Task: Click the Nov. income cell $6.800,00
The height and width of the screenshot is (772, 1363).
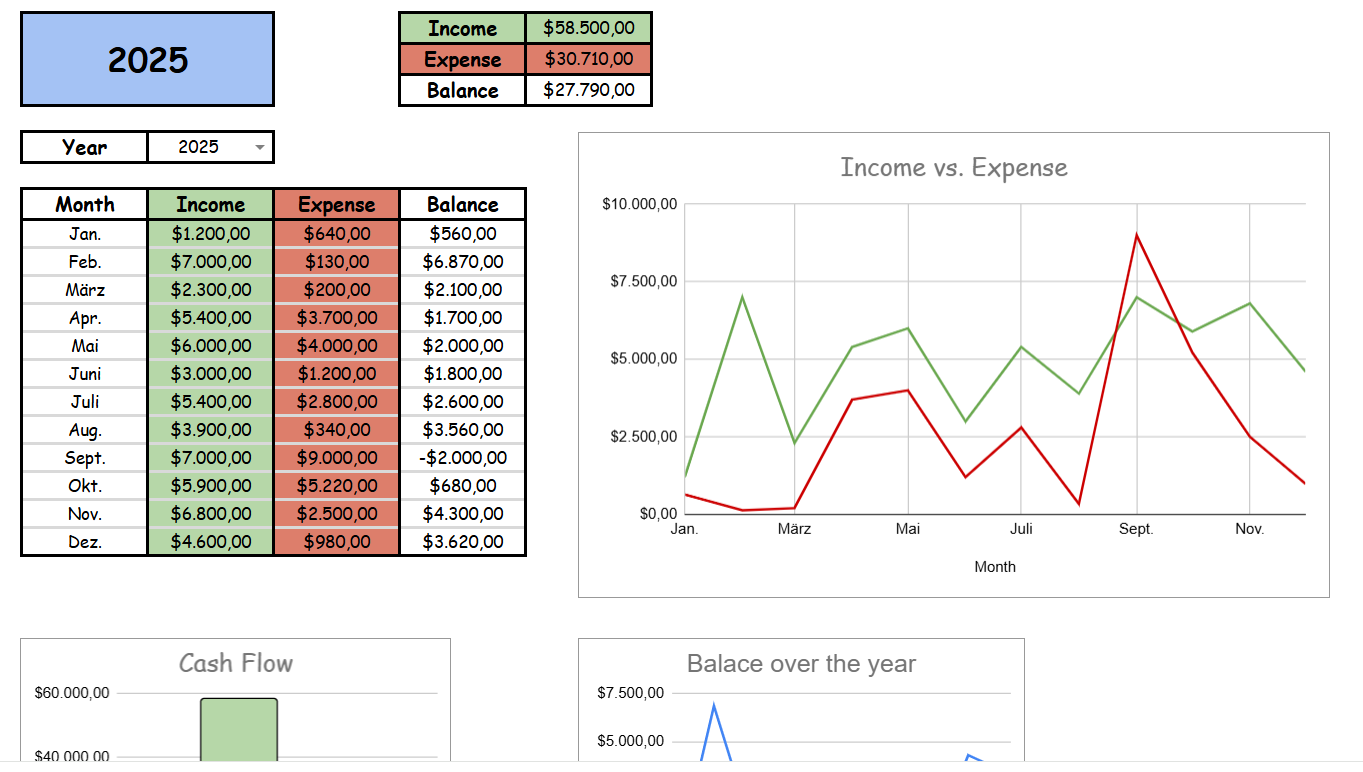Action: click(210, 514)
